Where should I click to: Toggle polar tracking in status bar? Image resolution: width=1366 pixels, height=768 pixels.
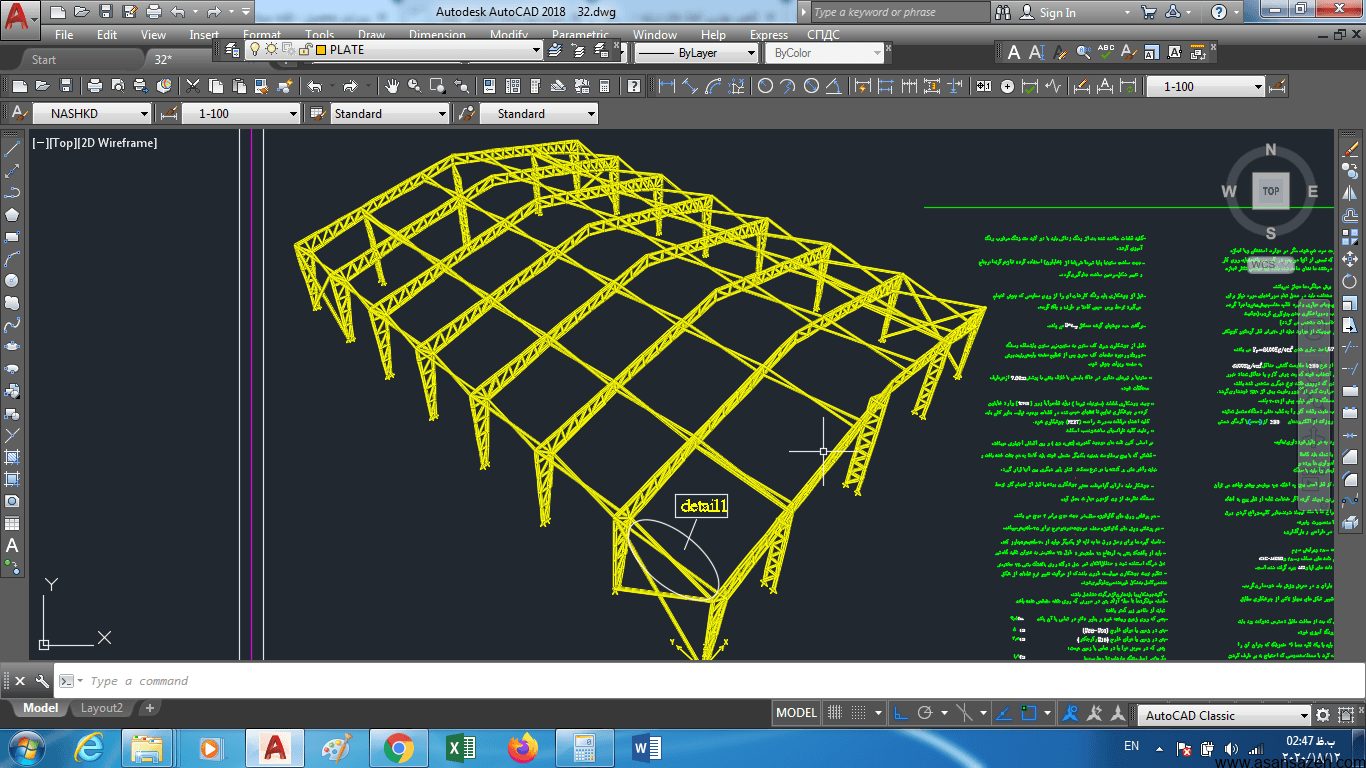[x=925, y=713]
